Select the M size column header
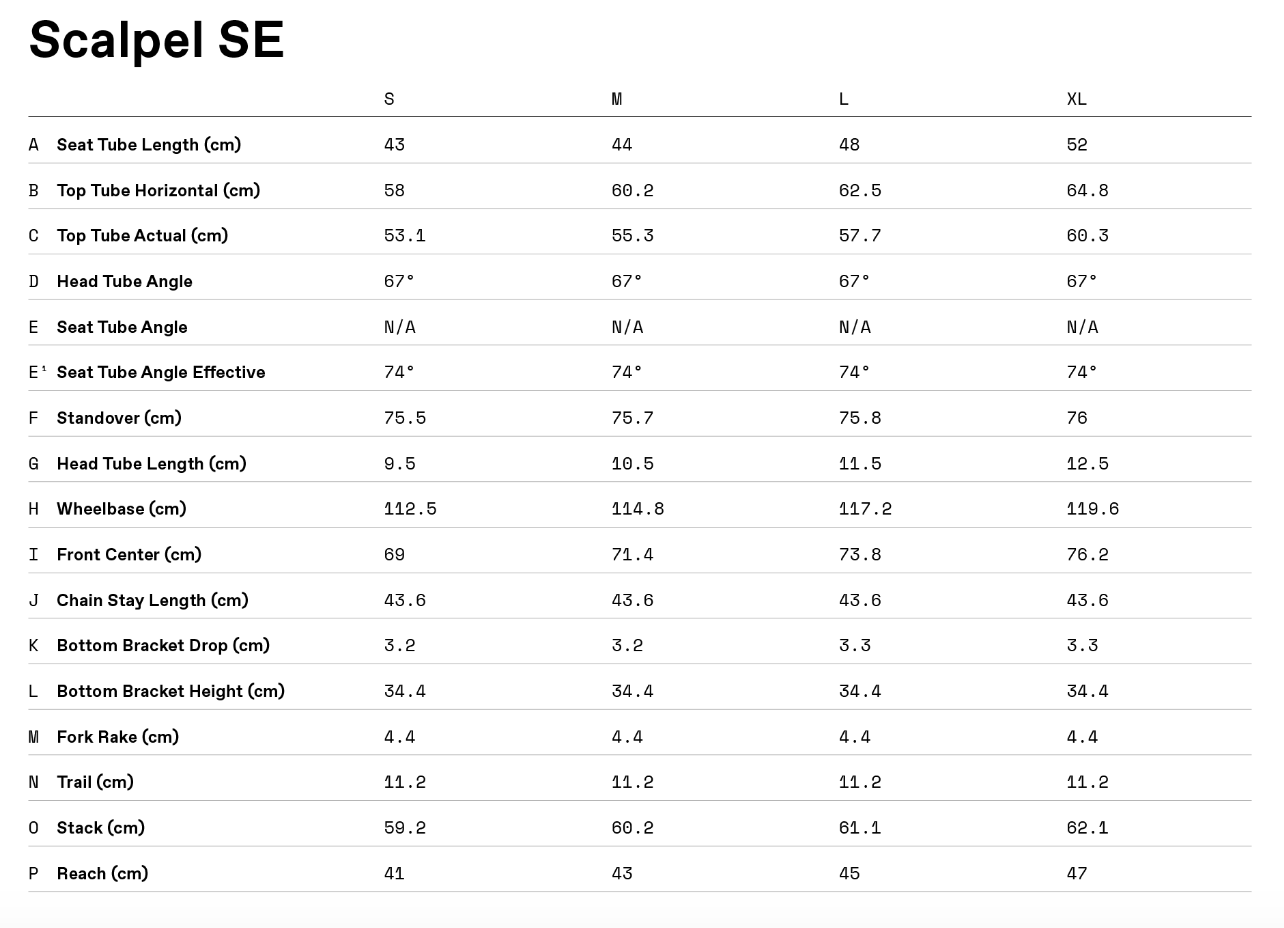 coord(617,99)
